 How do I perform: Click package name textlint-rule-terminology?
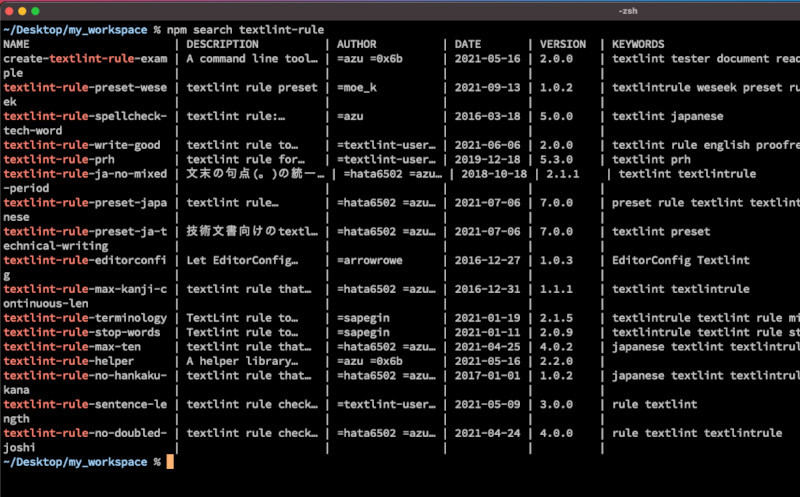tap(85, 318)
